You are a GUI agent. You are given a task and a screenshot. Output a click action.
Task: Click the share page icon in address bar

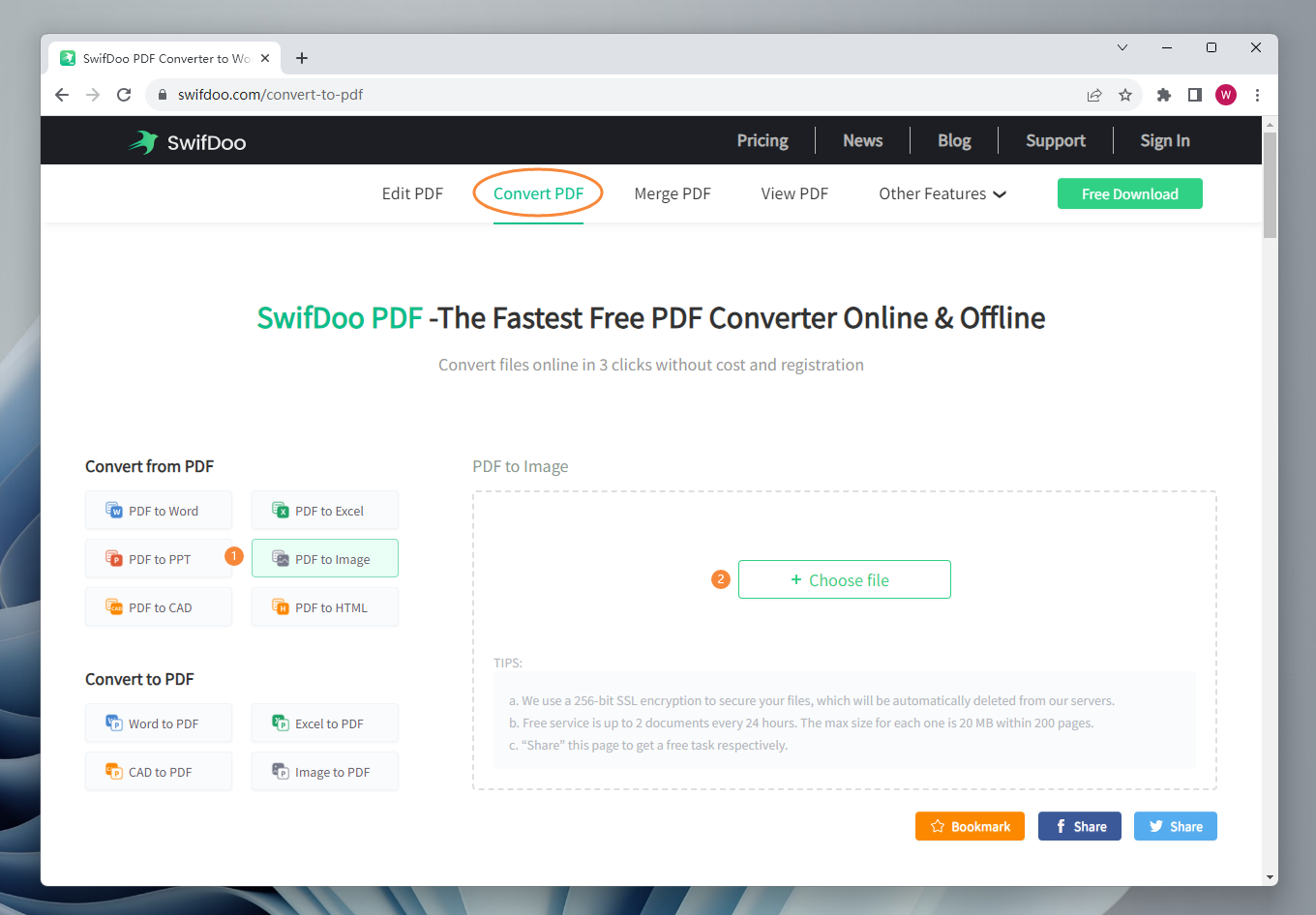click(x=1094, y=95)
